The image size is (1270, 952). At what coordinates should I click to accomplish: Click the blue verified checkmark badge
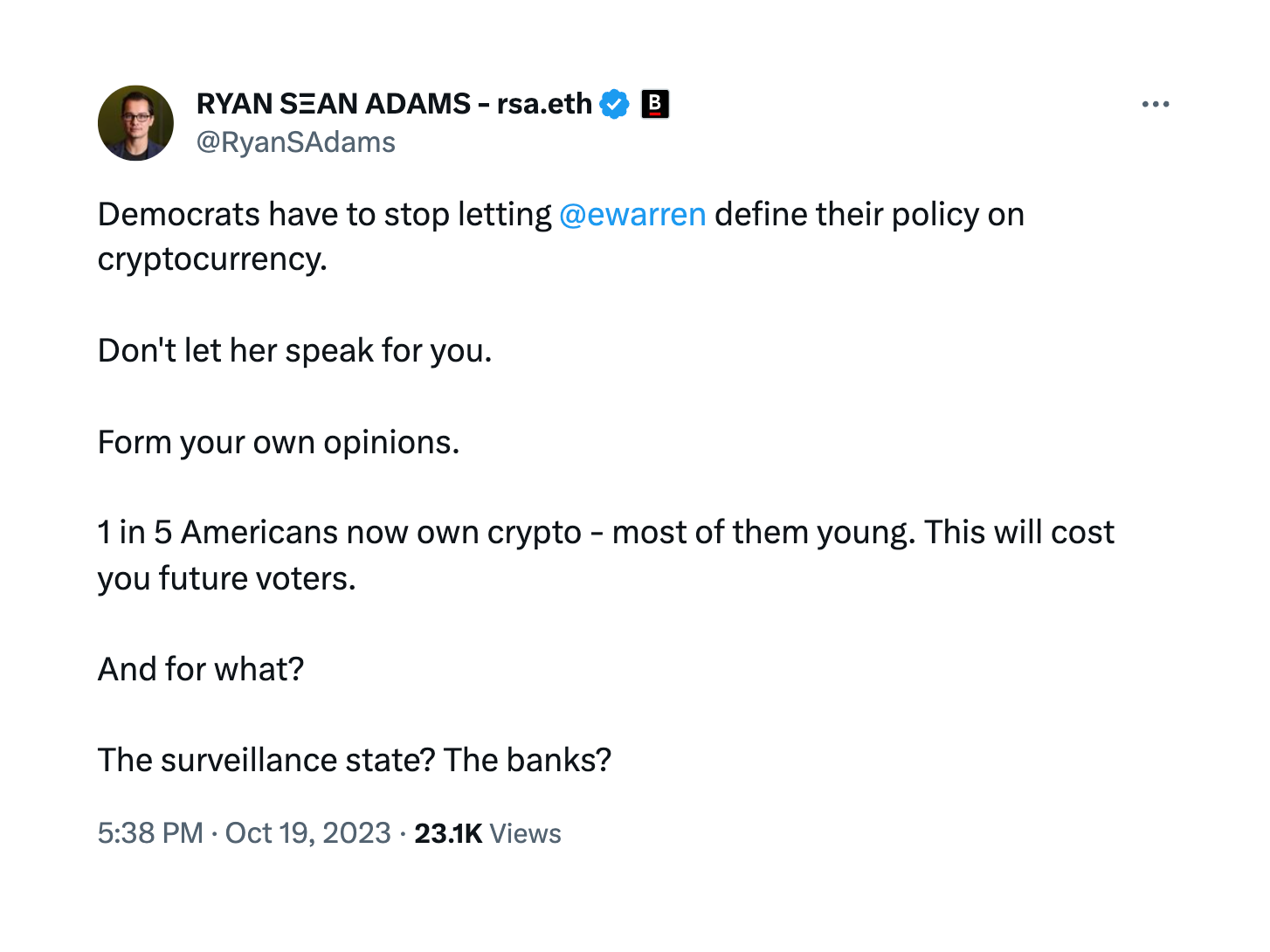[615, 104]
